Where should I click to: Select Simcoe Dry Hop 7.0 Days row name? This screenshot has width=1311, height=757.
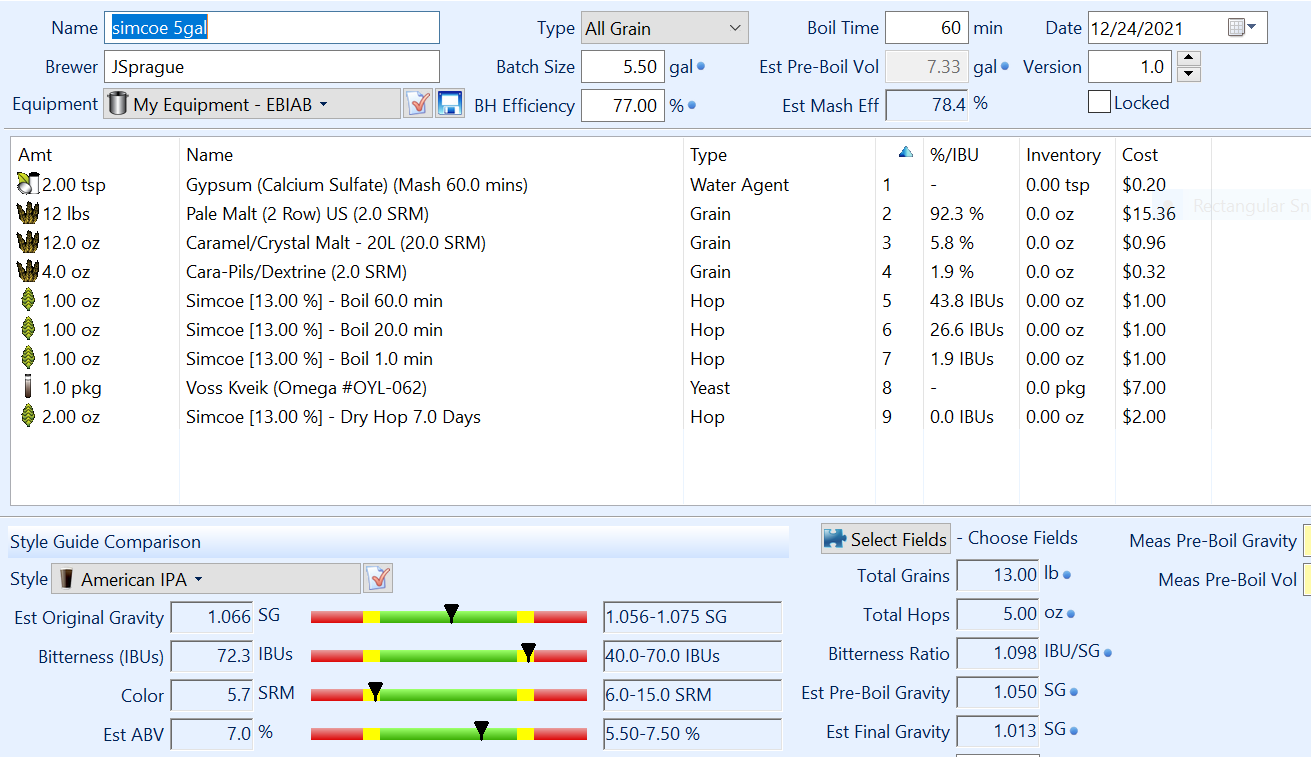[333, 416]
